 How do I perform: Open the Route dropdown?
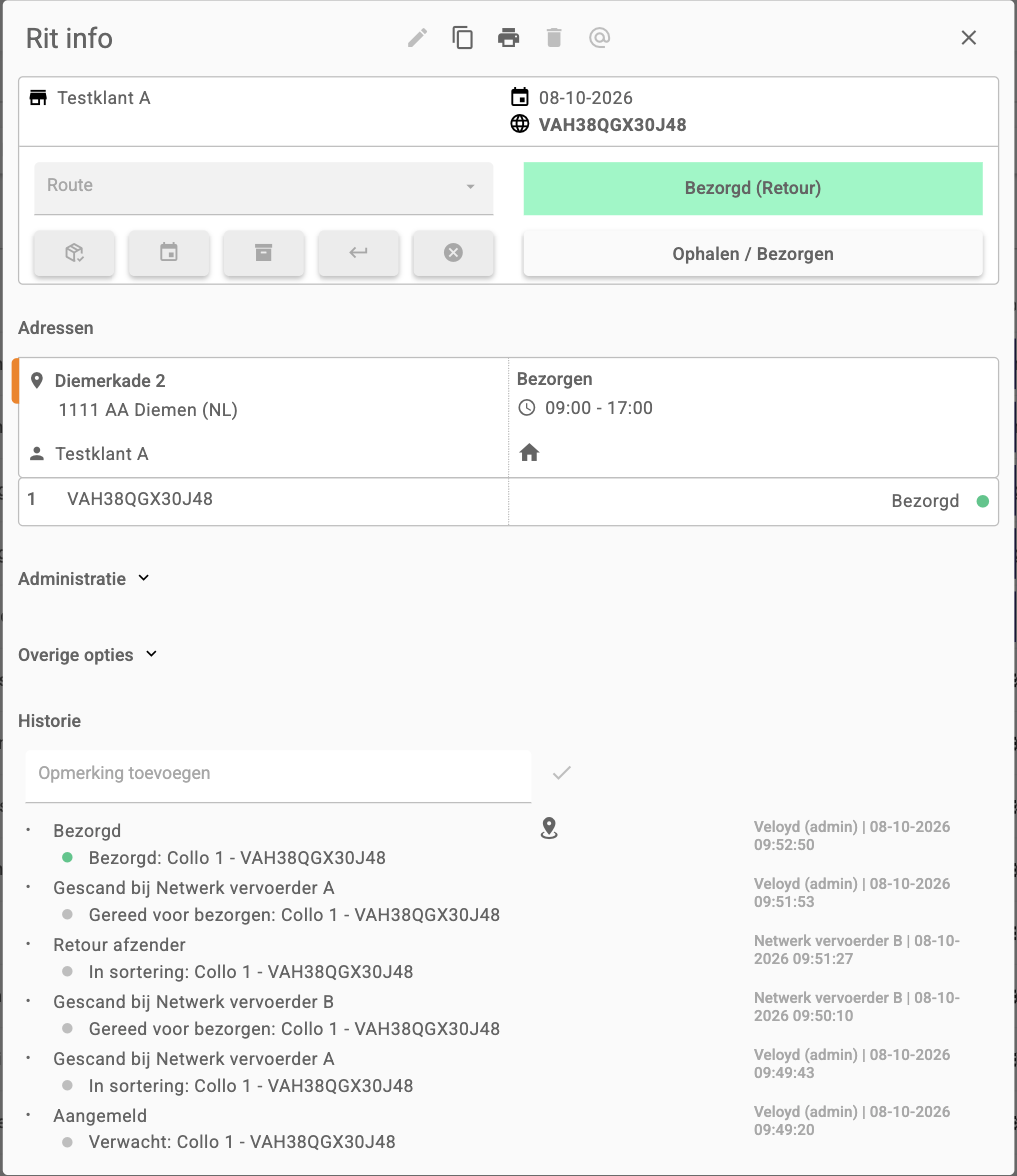click(264, 188)
